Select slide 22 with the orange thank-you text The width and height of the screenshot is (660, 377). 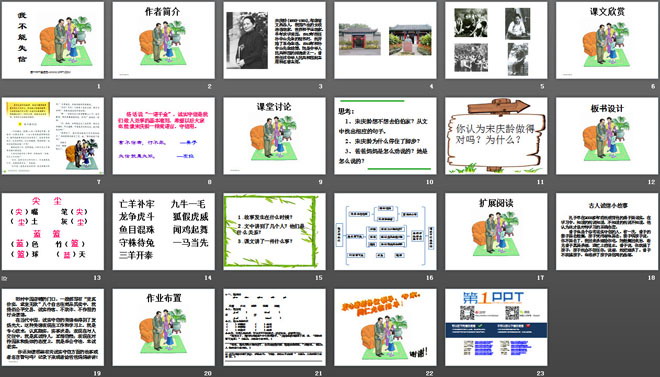385,327
